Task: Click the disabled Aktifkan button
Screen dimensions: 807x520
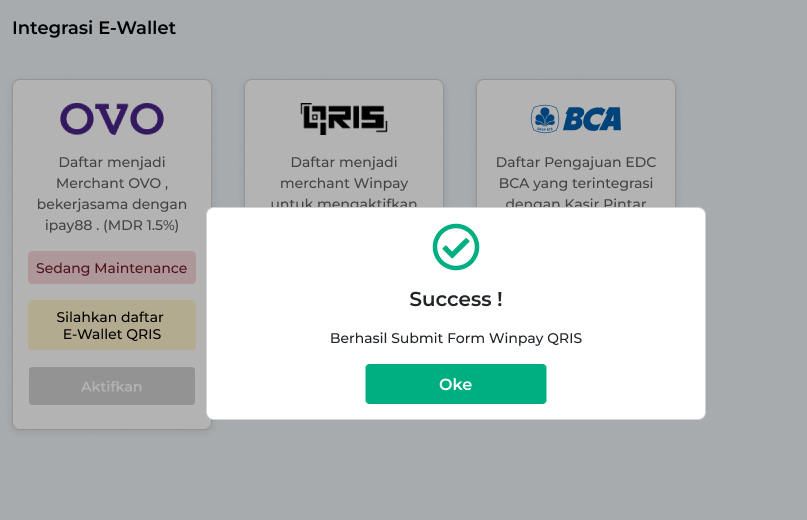Action: coord(112,386)
